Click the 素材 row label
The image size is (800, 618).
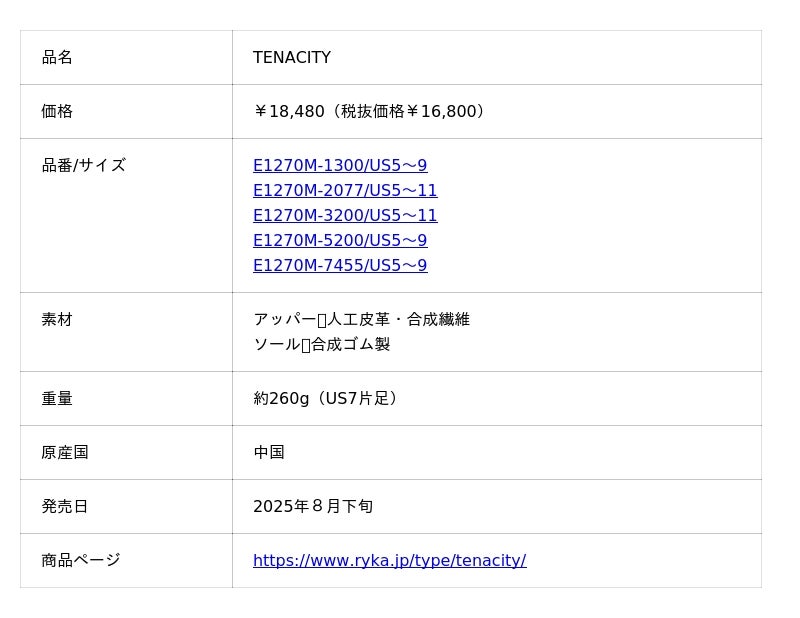[57, 320]
